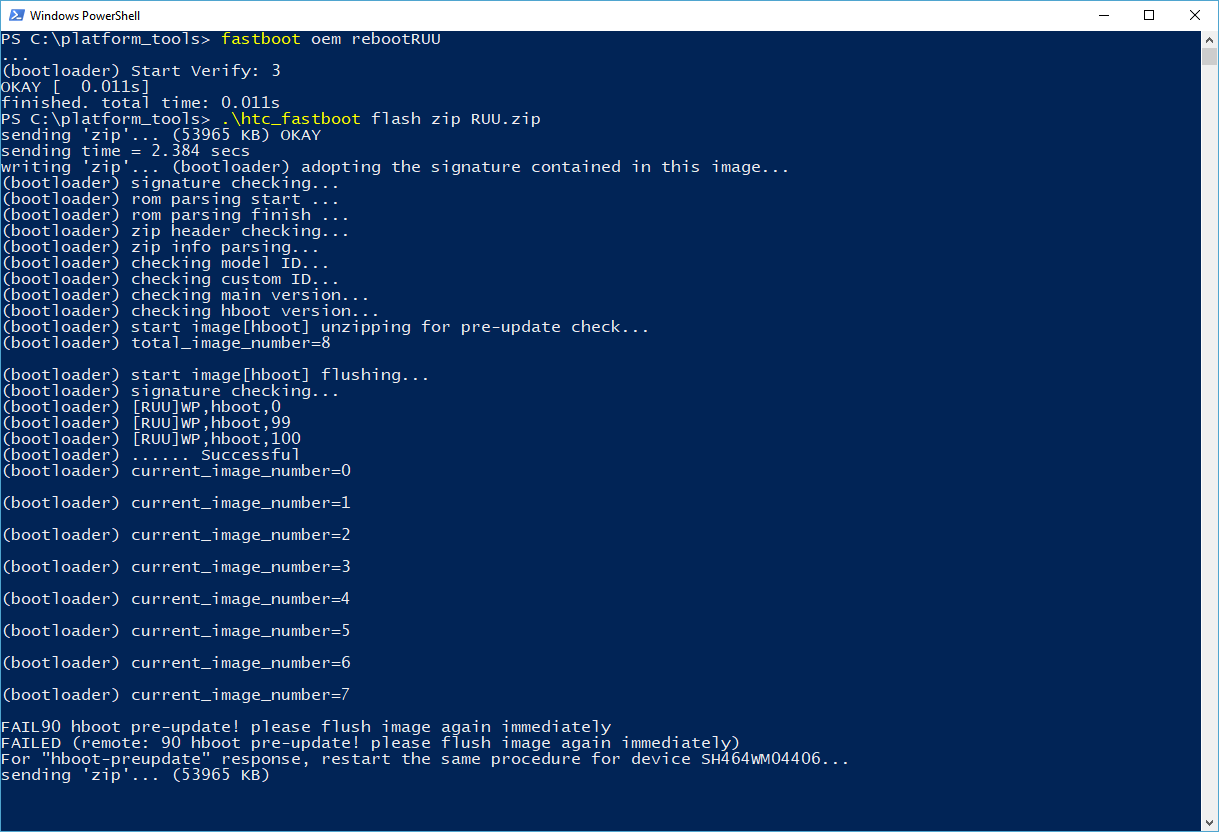Click the 'FAILED (remote: 90 hboot' line

click(371, 743)
